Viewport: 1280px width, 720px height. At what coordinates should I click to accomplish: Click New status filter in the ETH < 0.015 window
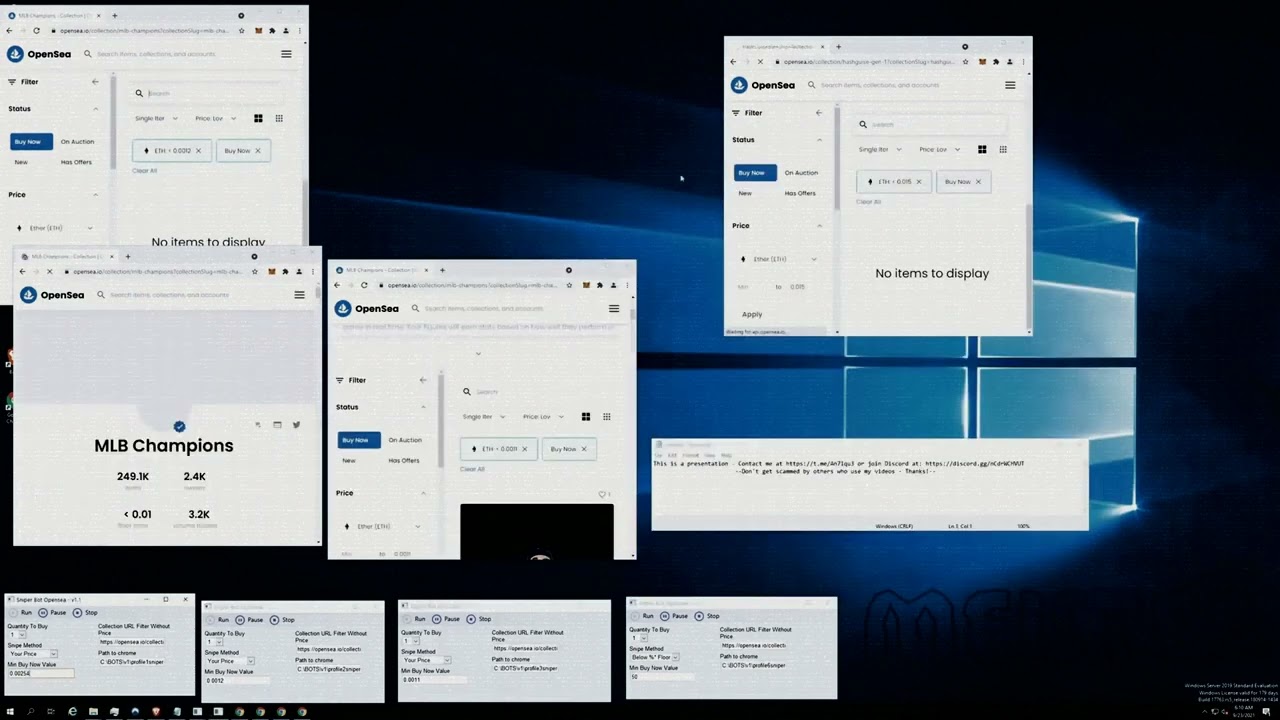[745, 193]
